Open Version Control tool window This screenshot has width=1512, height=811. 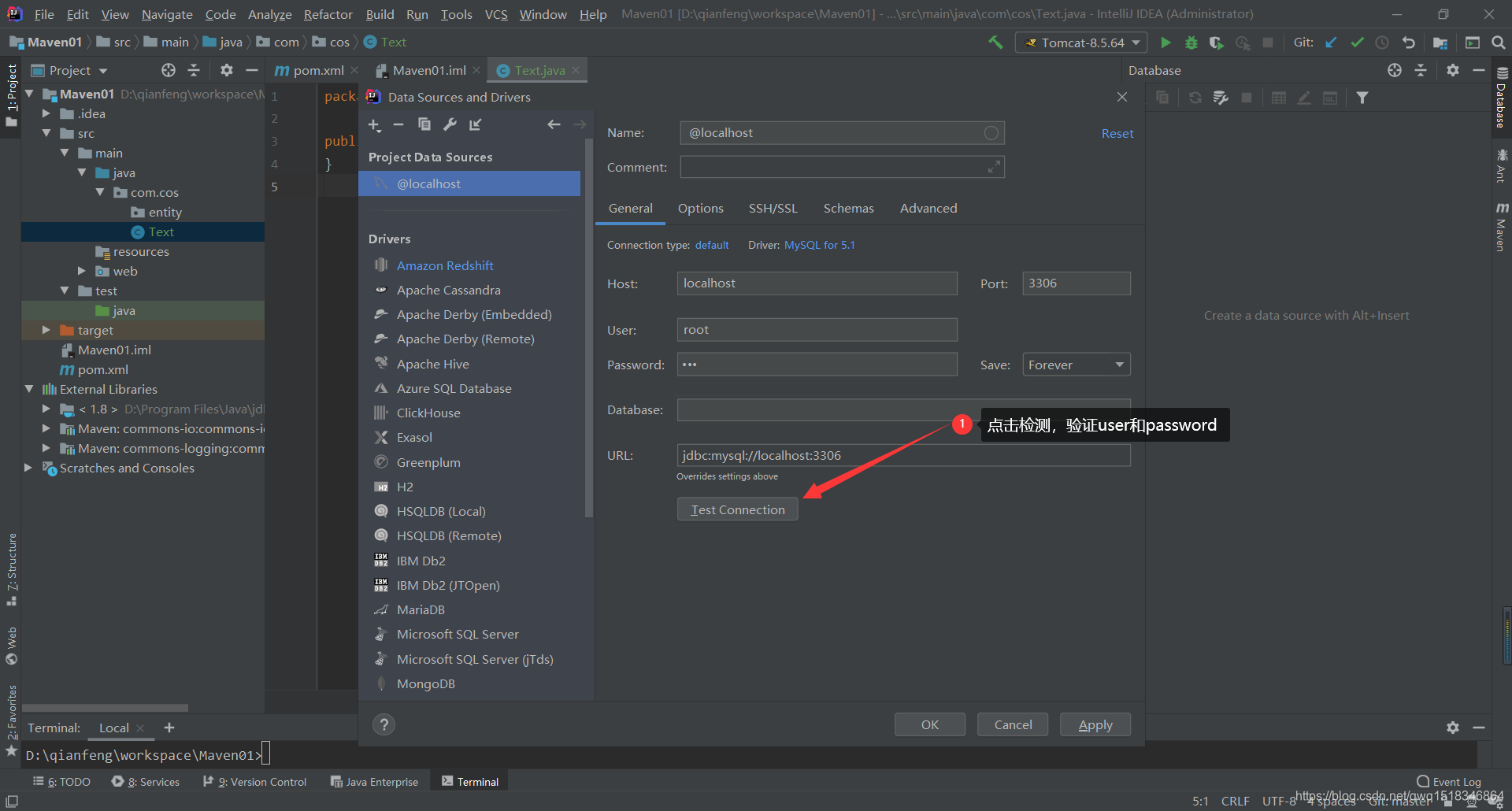(x=254, y=781)
